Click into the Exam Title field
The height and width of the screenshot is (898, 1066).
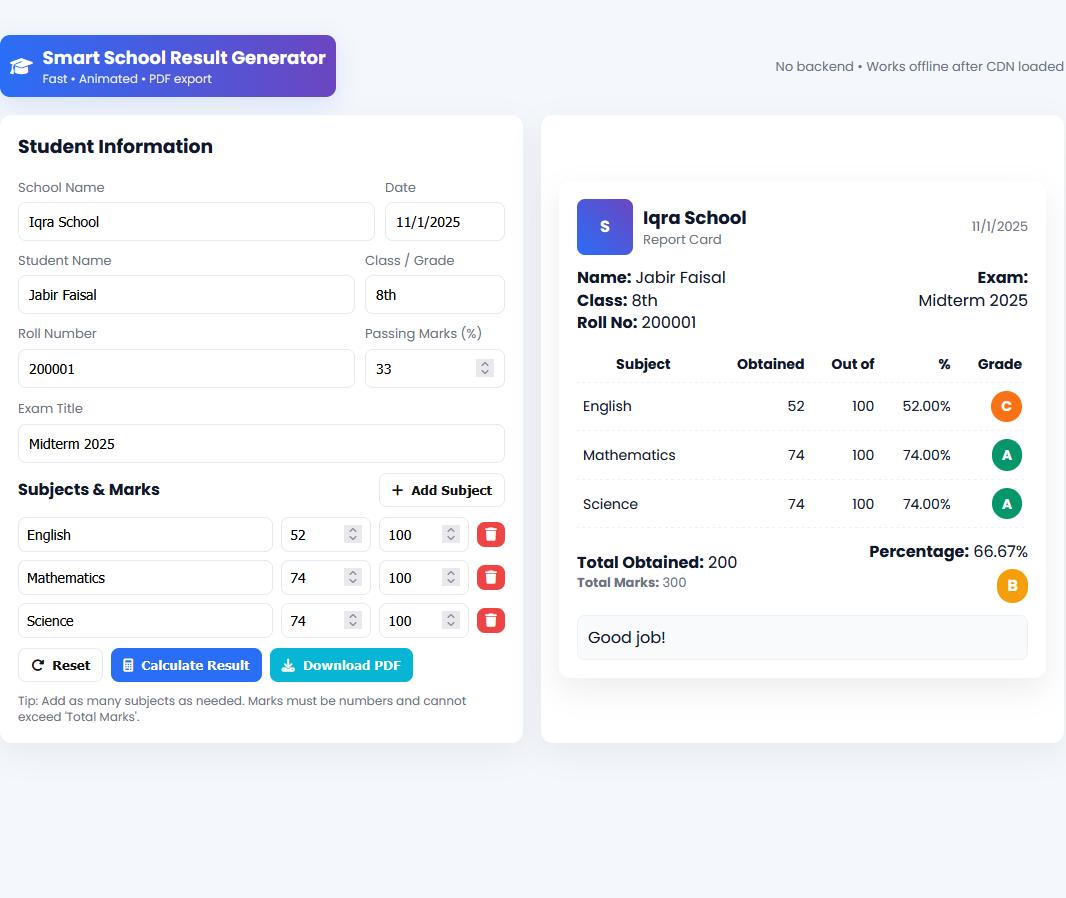click(x=261, y=444)
